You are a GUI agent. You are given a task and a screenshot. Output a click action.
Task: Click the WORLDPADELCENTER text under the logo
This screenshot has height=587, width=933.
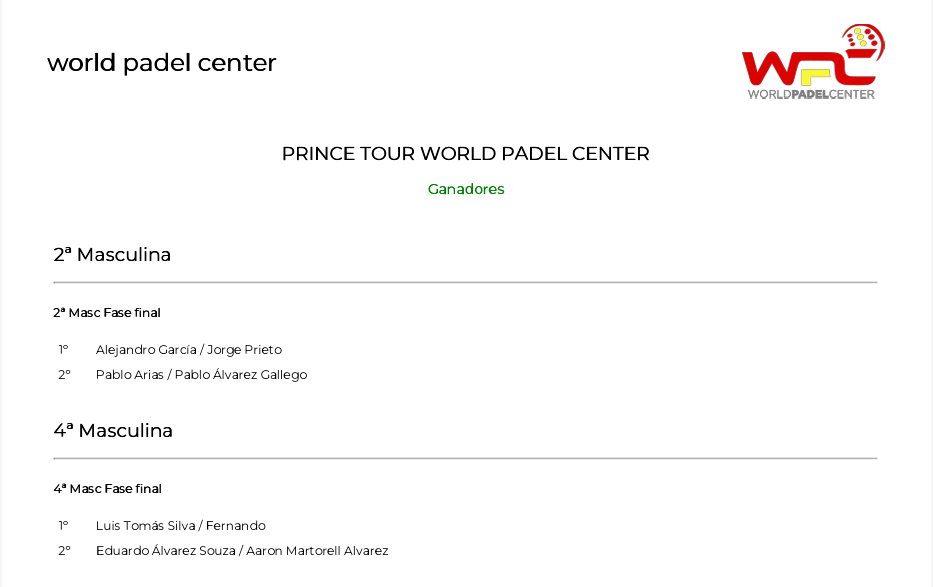coord(812,94)
